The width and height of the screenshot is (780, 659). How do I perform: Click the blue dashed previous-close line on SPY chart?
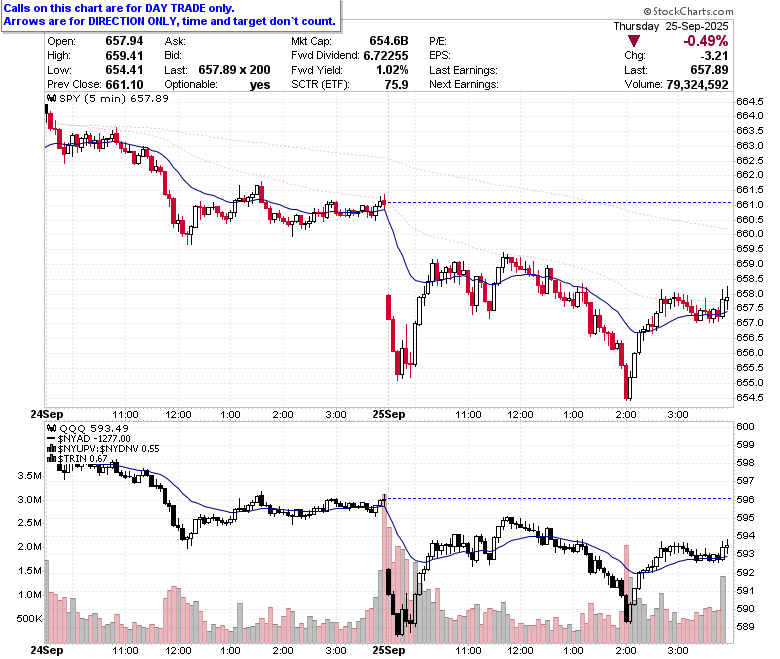point(559,202)
